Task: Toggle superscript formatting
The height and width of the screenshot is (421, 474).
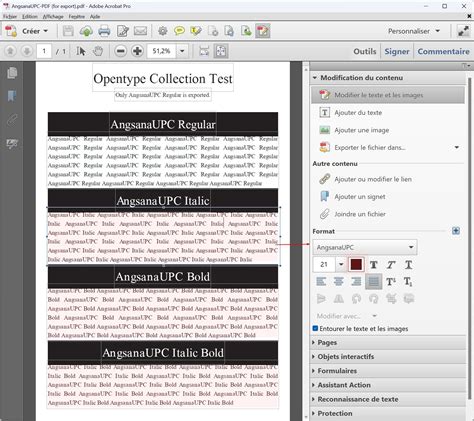Action: coord(391,282)
